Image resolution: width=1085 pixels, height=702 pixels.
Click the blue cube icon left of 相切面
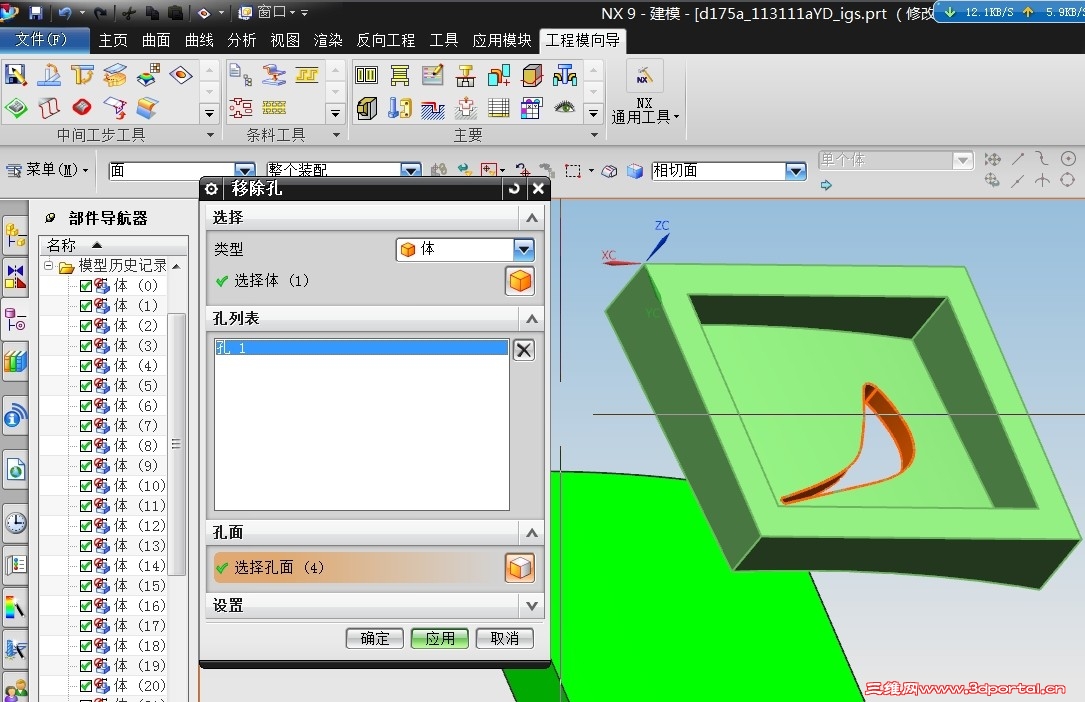pyautogui.click(x=635, y=170)
